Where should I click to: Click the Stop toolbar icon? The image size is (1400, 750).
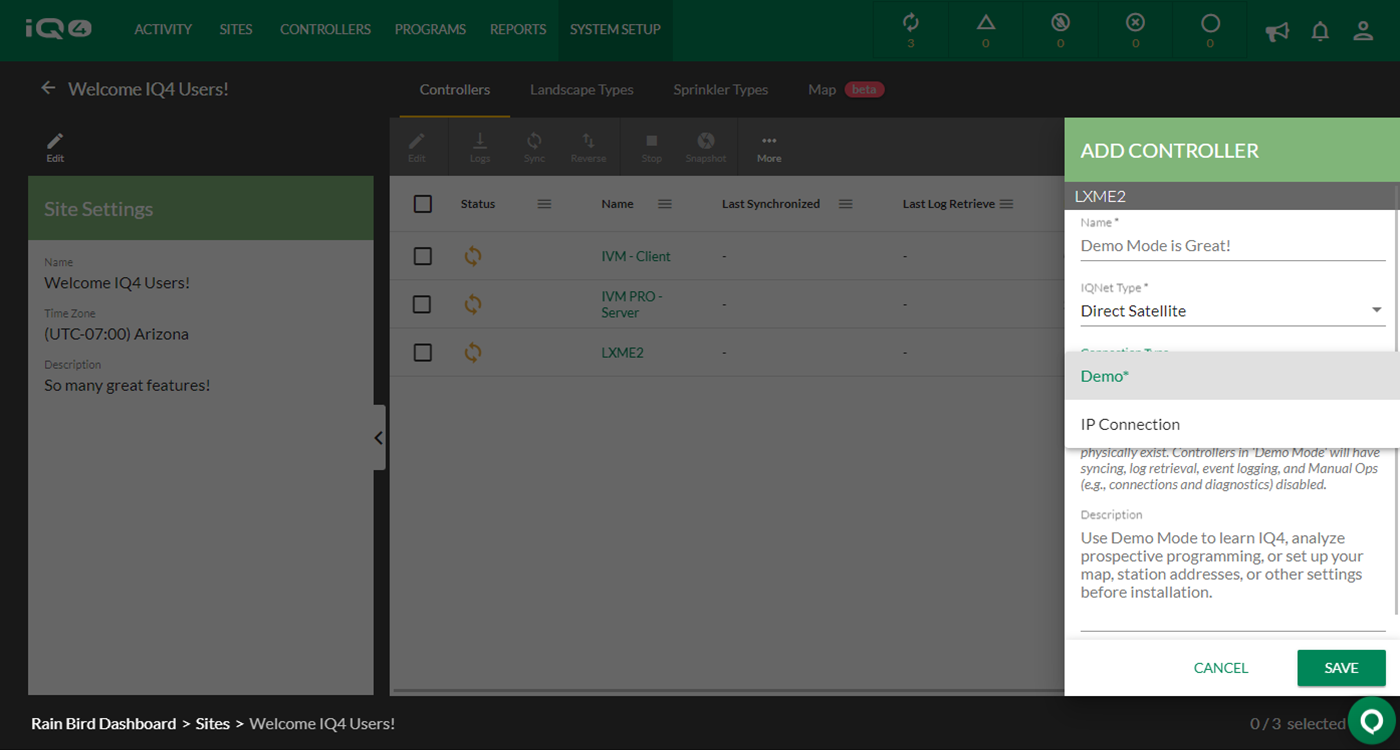pyautogui.click(x=651, y=147)
